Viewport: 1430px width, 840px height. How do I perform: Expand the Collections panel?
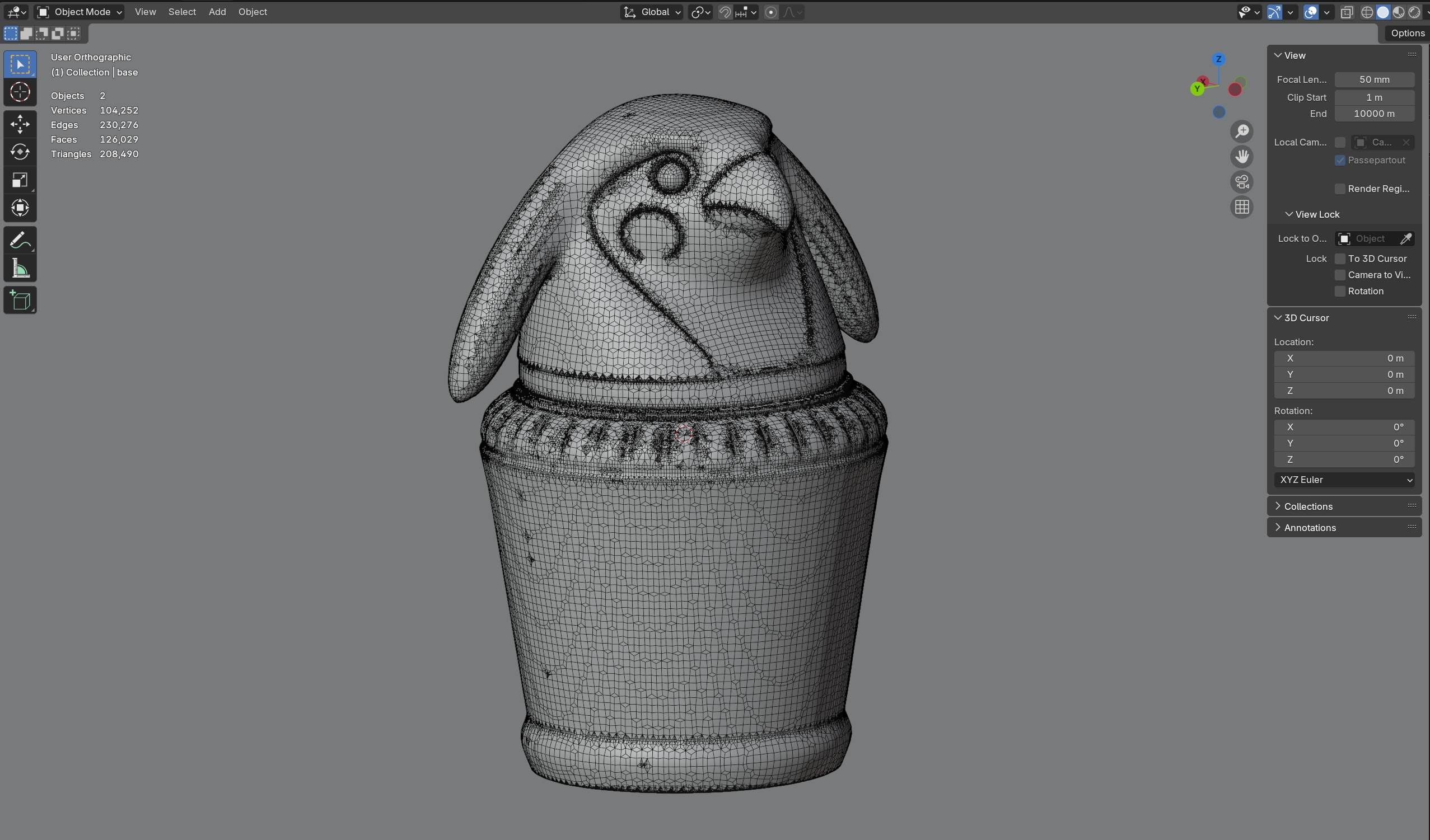[x=1308, y=506]
